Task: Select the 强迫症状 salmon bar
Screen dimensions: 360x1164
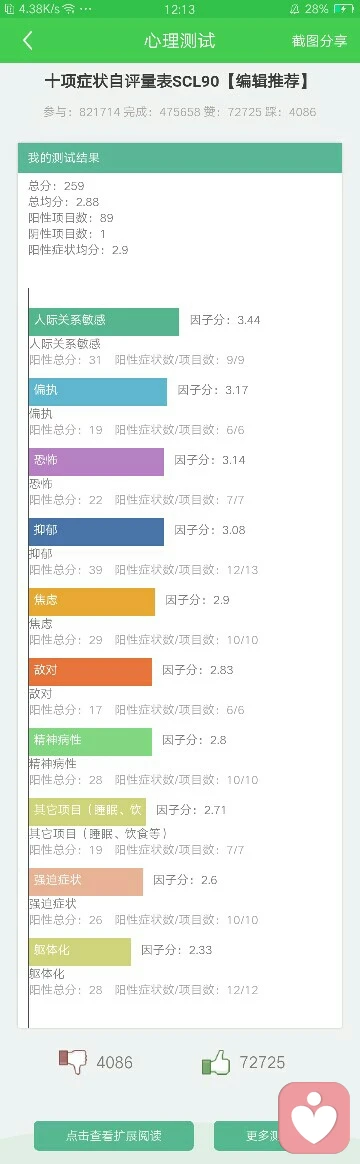Action: point(86,881)
